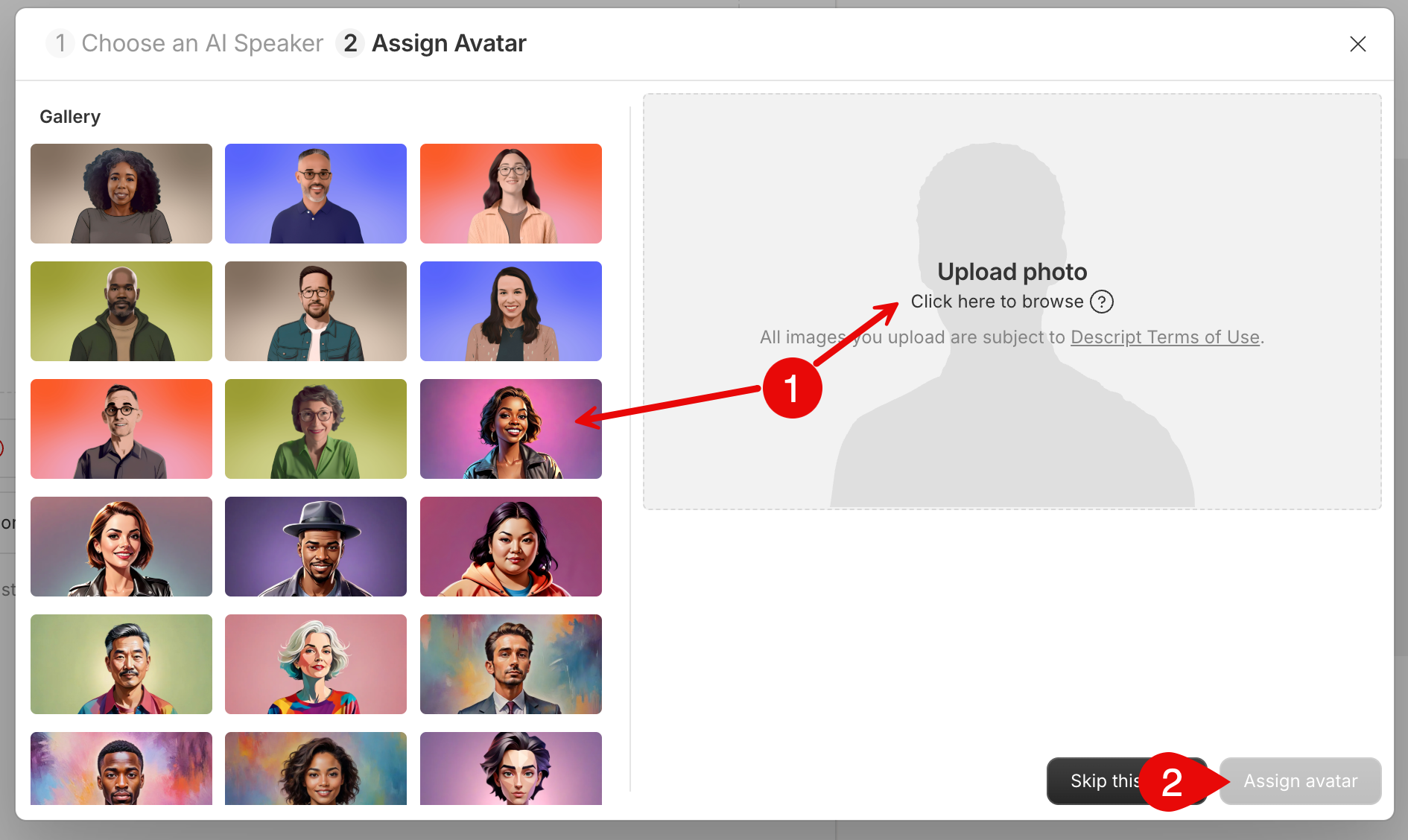Click the help question mark icon
This screenshot has height=840, width=1408.
[1101, 302]
